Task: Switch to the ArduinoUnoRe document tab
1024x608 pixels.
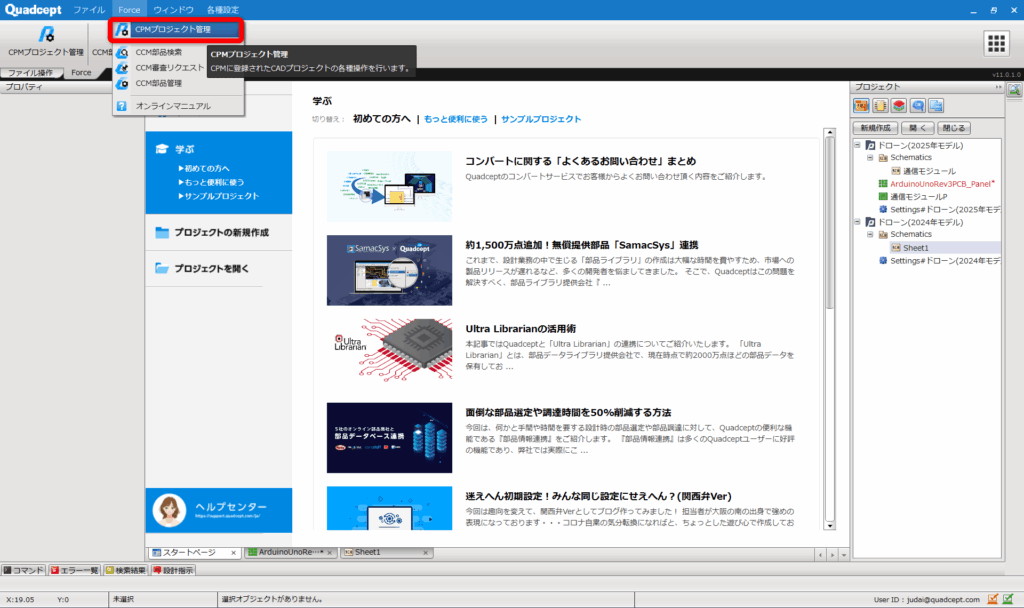Action: pyautogui.click(x=290, y=552)
